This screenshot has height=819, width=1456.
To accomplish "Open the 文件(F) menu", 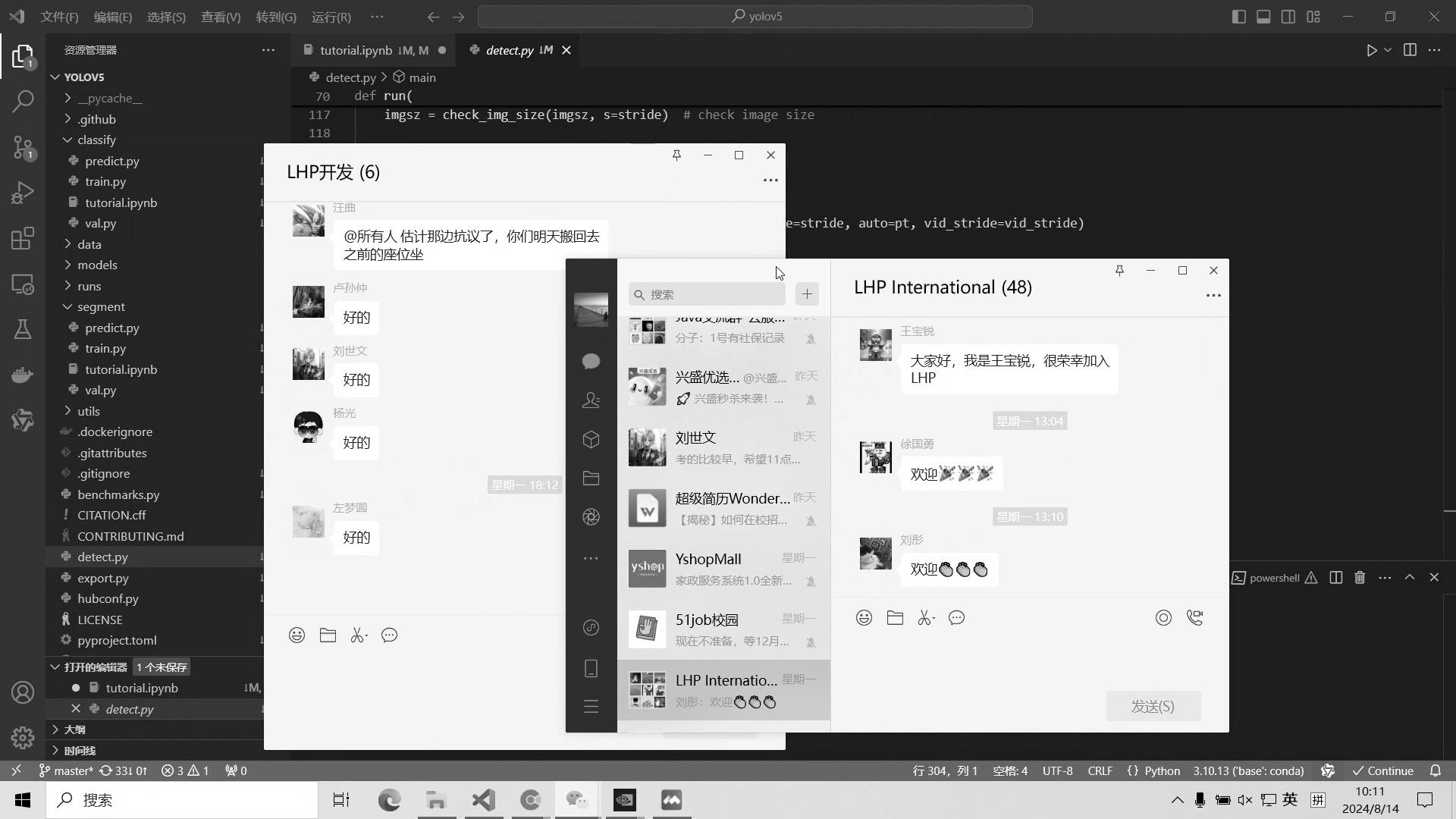I will pyautogui.click(x=59, y=17).
